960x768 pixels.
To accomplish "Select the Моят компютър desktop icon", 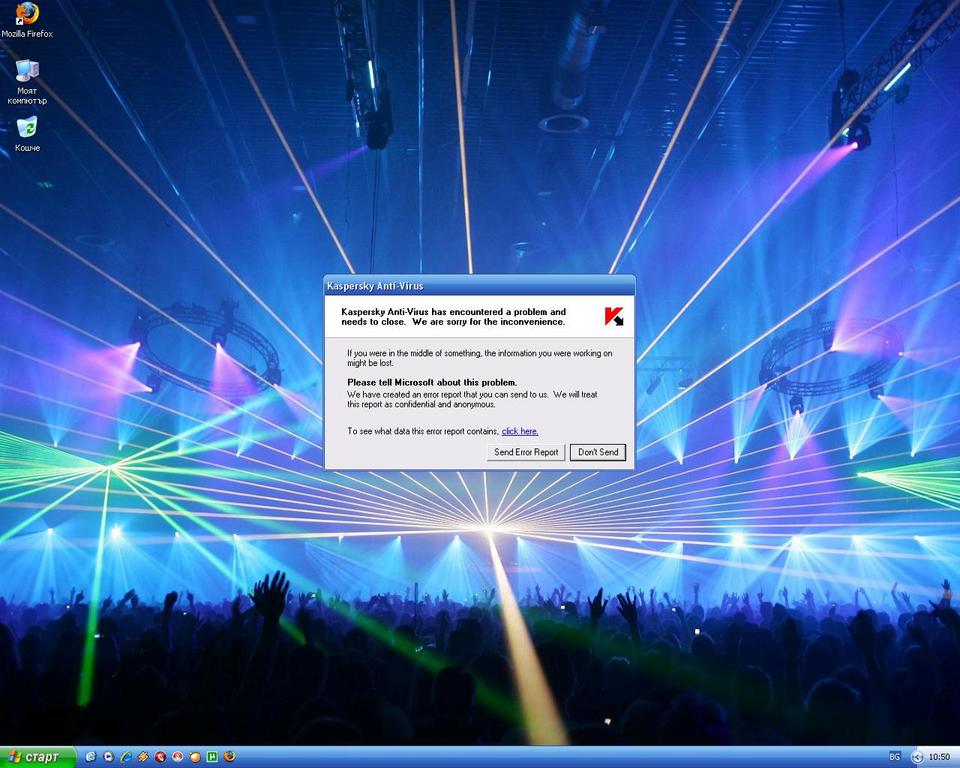I will pos(27,83).
